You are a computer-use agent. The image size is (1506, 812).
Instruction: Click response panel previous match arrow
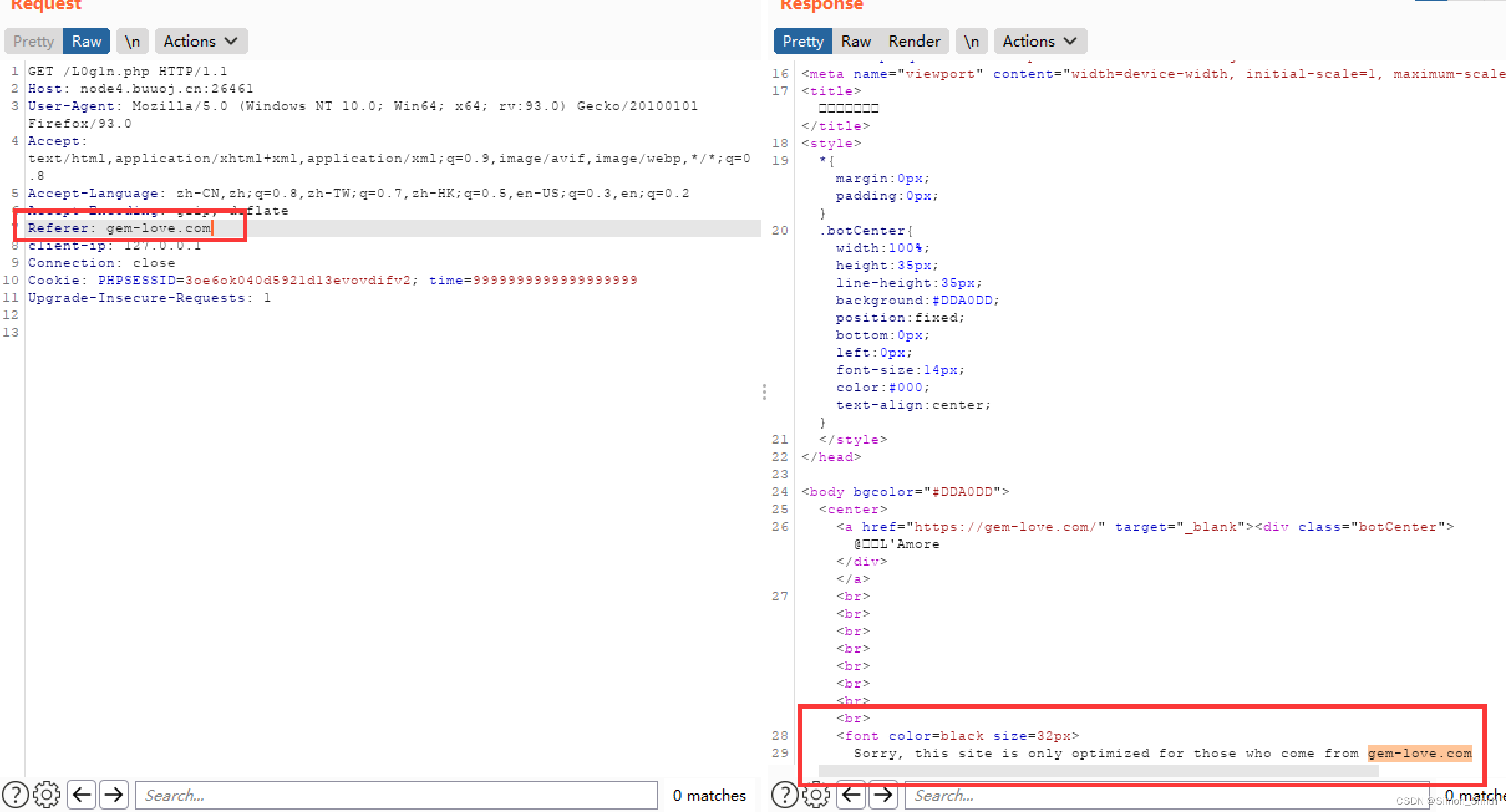(x=851, y=795)
